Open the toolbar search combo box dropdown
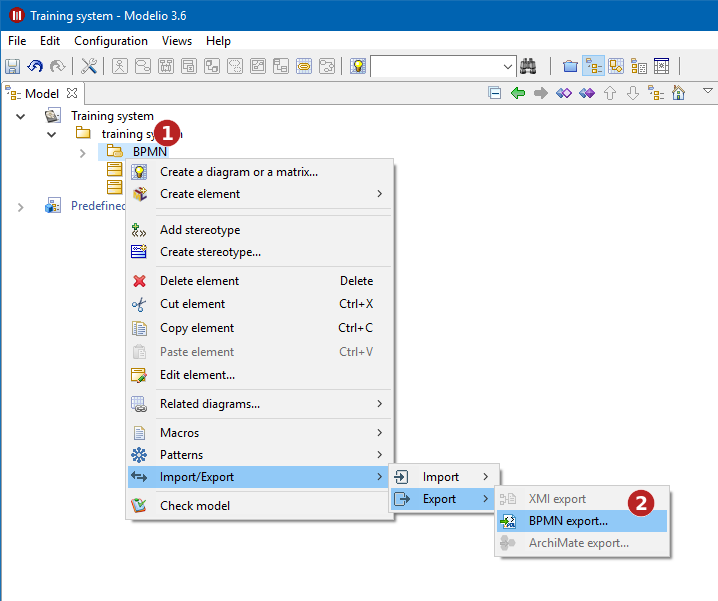 pos(508,67)
